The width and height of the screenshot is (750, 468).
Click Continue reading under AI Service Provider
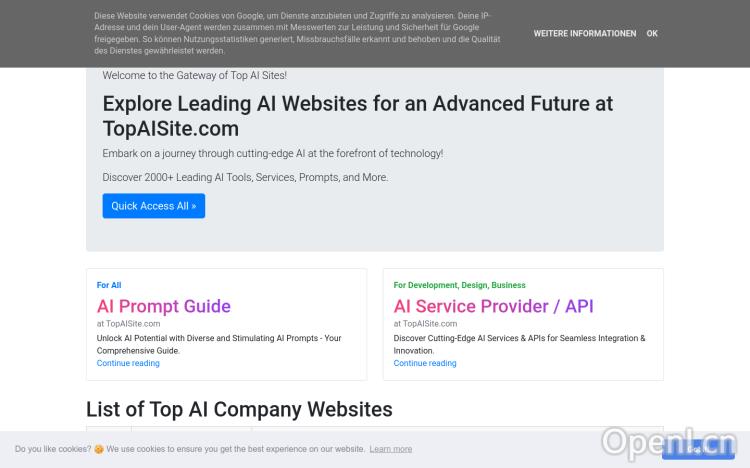[x=425, y=363]
